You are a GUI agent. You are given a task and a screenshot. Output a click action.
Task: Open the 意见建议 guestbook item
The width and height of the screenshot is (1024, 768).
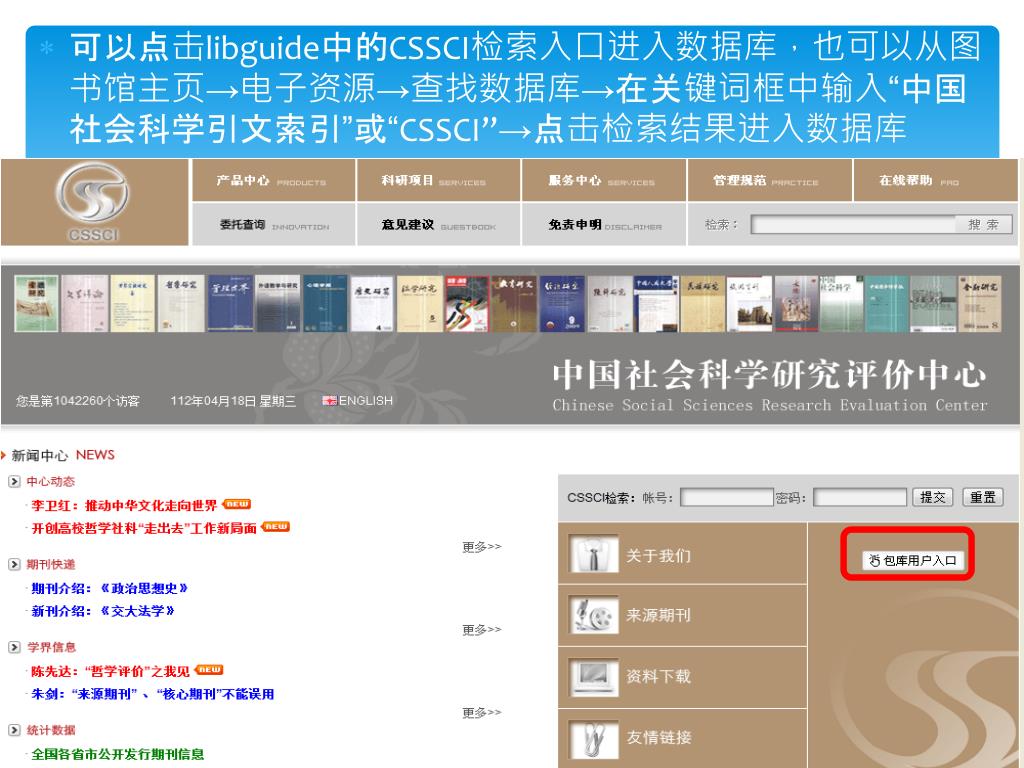point(438,225)
